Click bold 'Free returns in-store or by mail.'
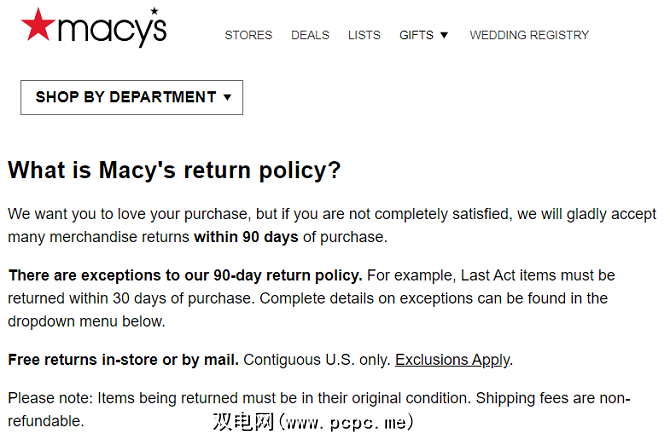Screen dimensions: 670x445 (123, 359)
